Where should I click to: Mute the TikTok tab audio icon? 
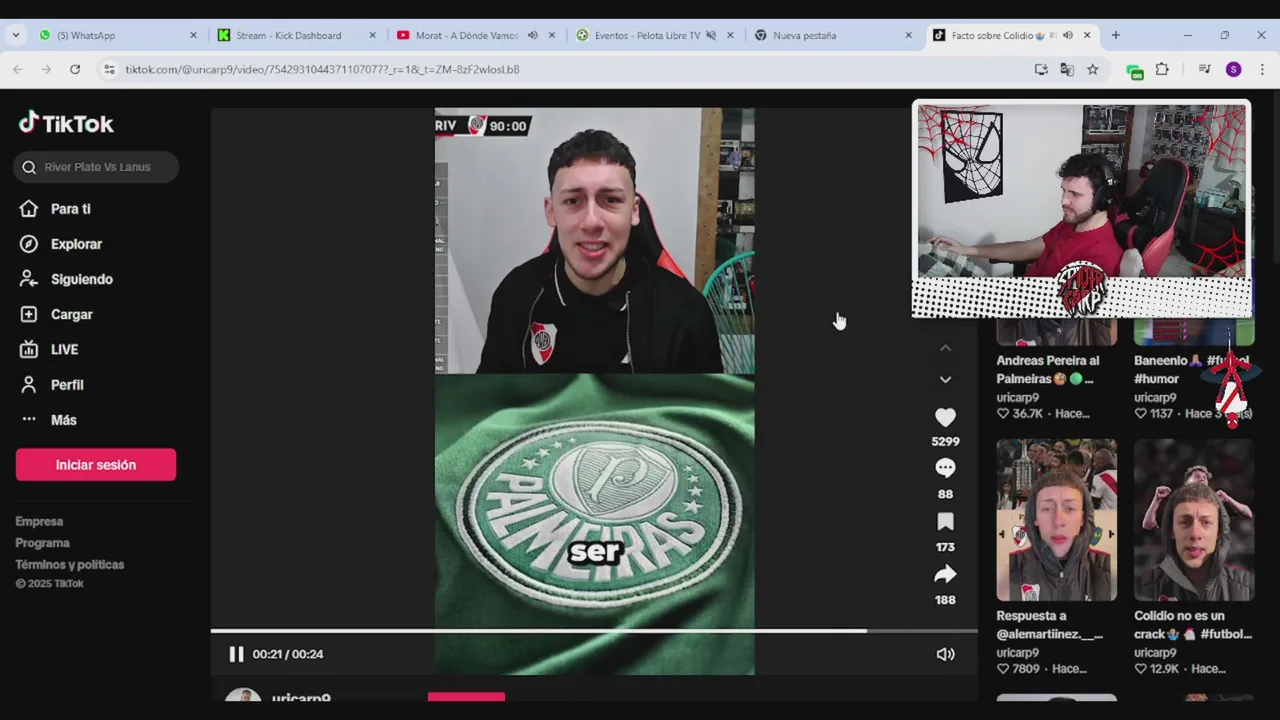tap(1067, 35)
